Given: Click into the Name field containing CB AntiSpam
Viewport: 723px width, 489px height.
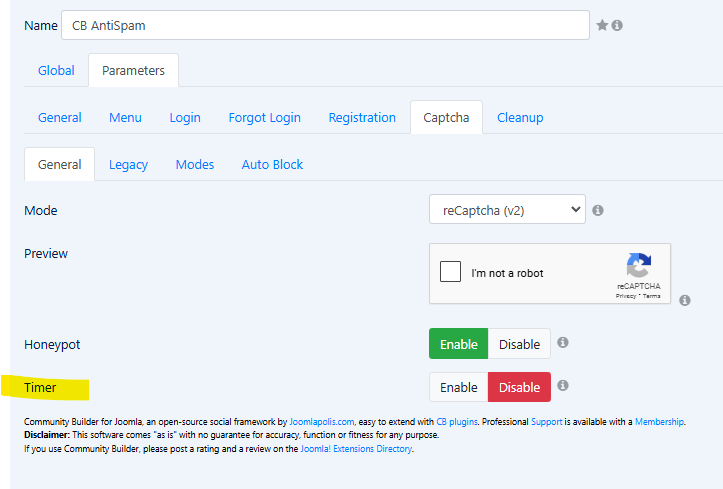Looking at the screenshot, I should (x=325, y=25).
